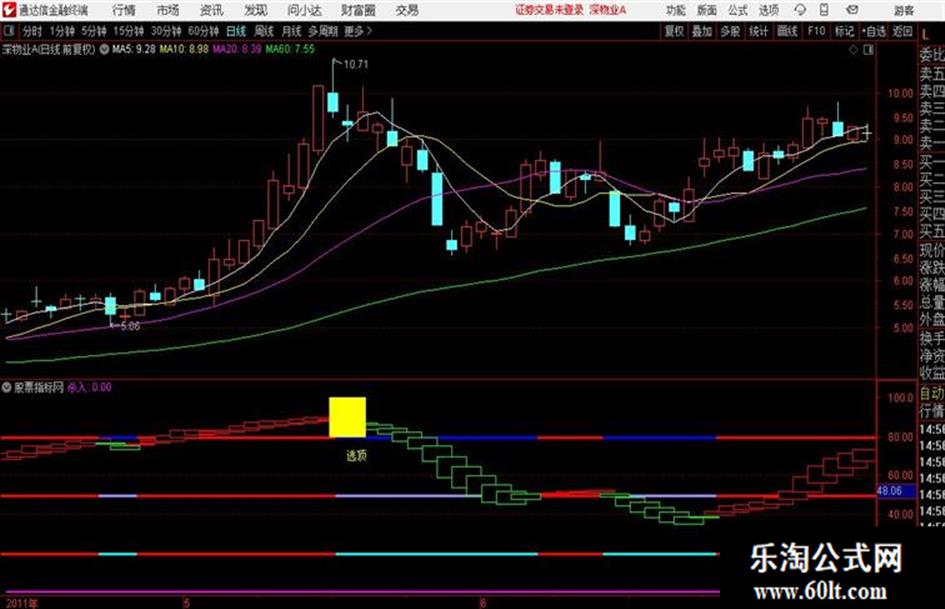Click the diamond icon above the price axis
The width and height of the screenshot is (945, 609).
(853, 50)
